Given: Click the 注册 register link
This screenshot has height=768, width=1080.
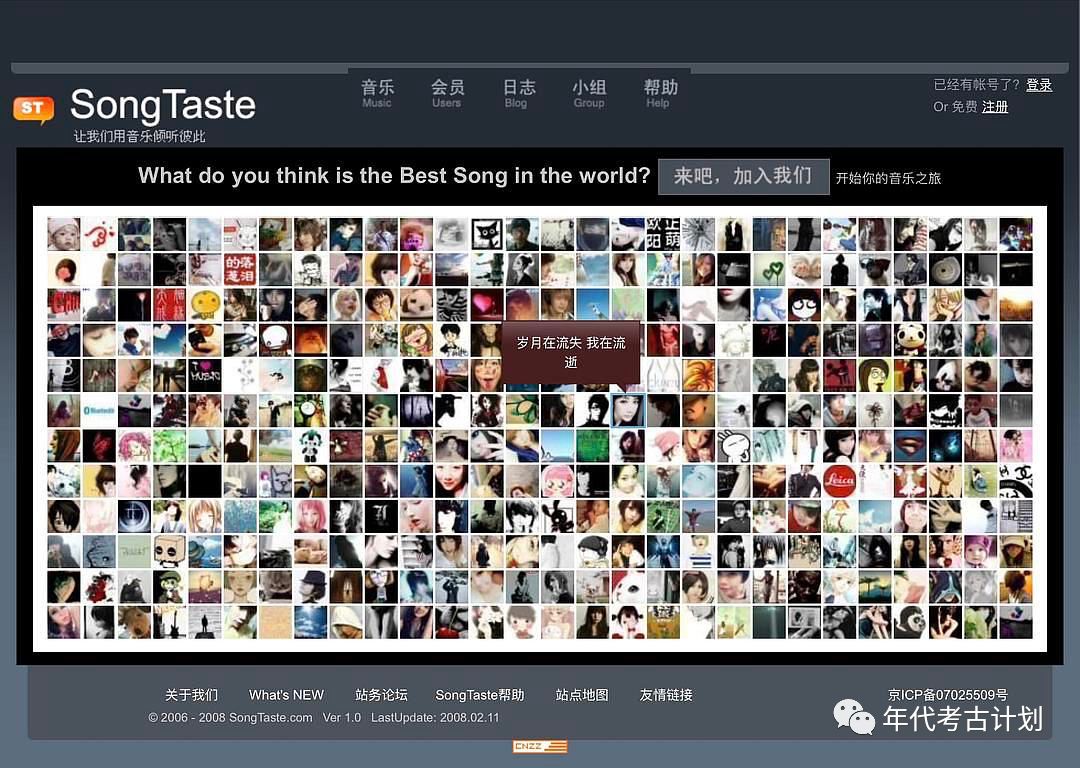Looking at the screenshot, I should click(x=995, y=107).
